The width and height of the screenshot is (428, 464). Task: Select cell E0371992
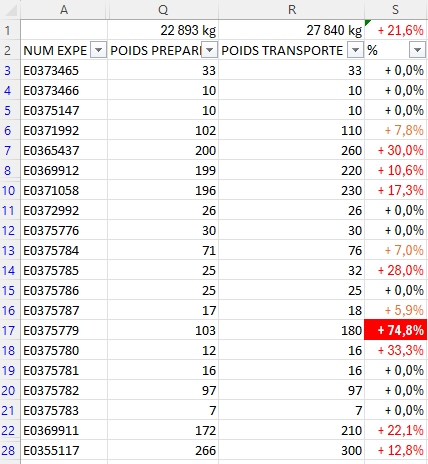(64, 131)
